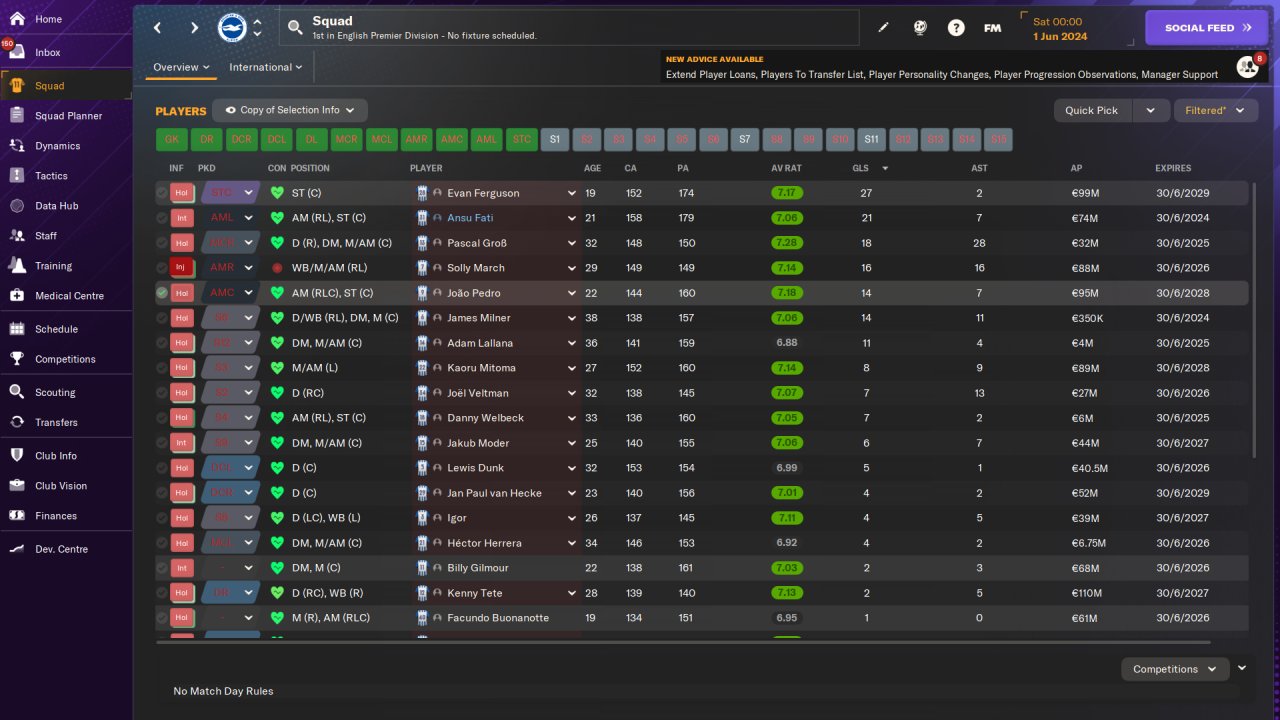Tick Solly March's row selection circle
This screenshot has height=720, width=1280.
(162, 268)
